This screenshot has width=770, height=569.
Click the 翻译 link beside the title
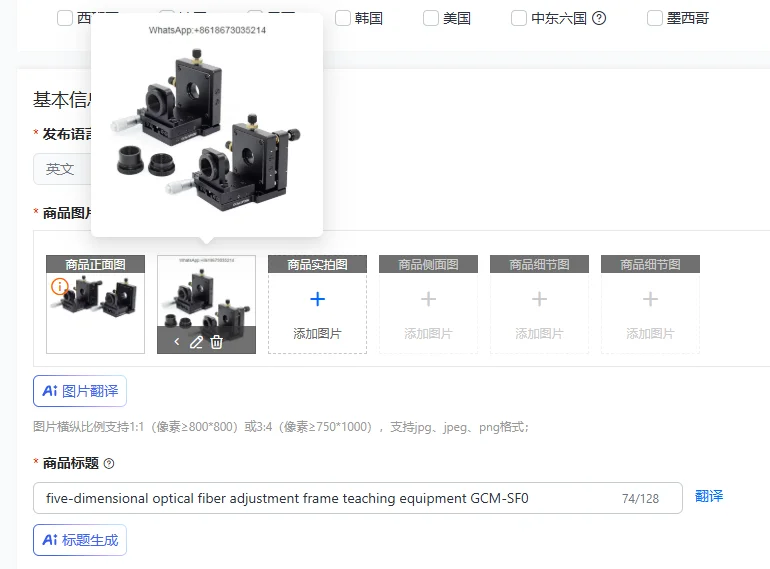click(709, 496)
